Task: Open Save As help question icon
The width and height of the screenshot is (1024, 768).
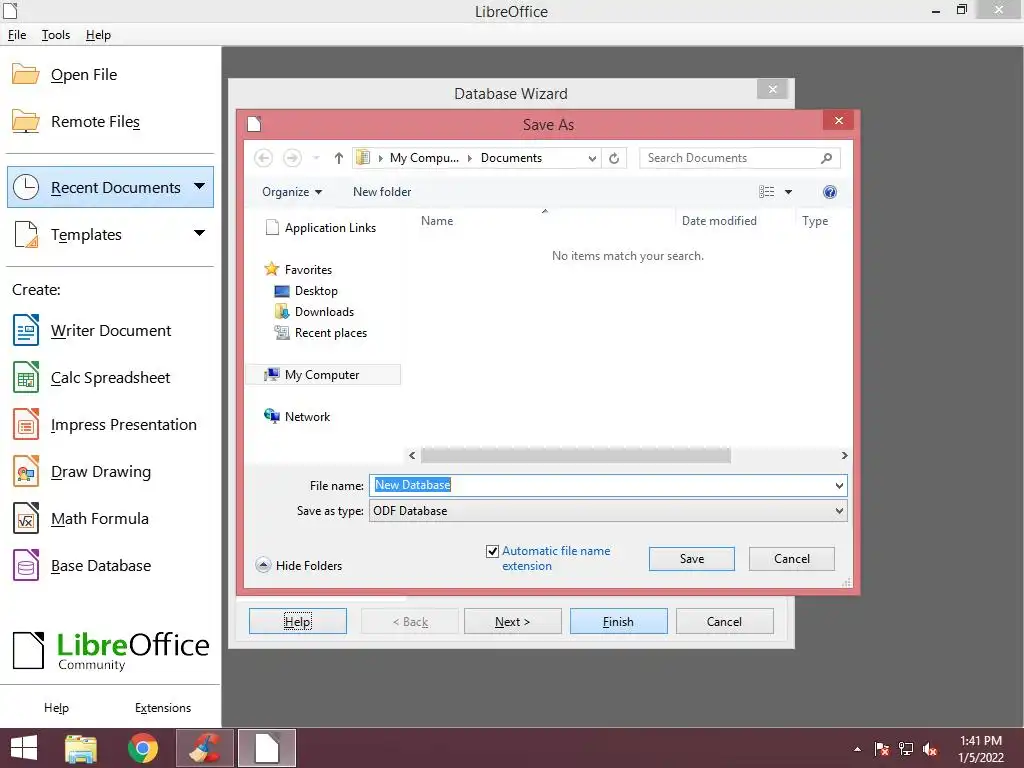Action: coord(829,192)
